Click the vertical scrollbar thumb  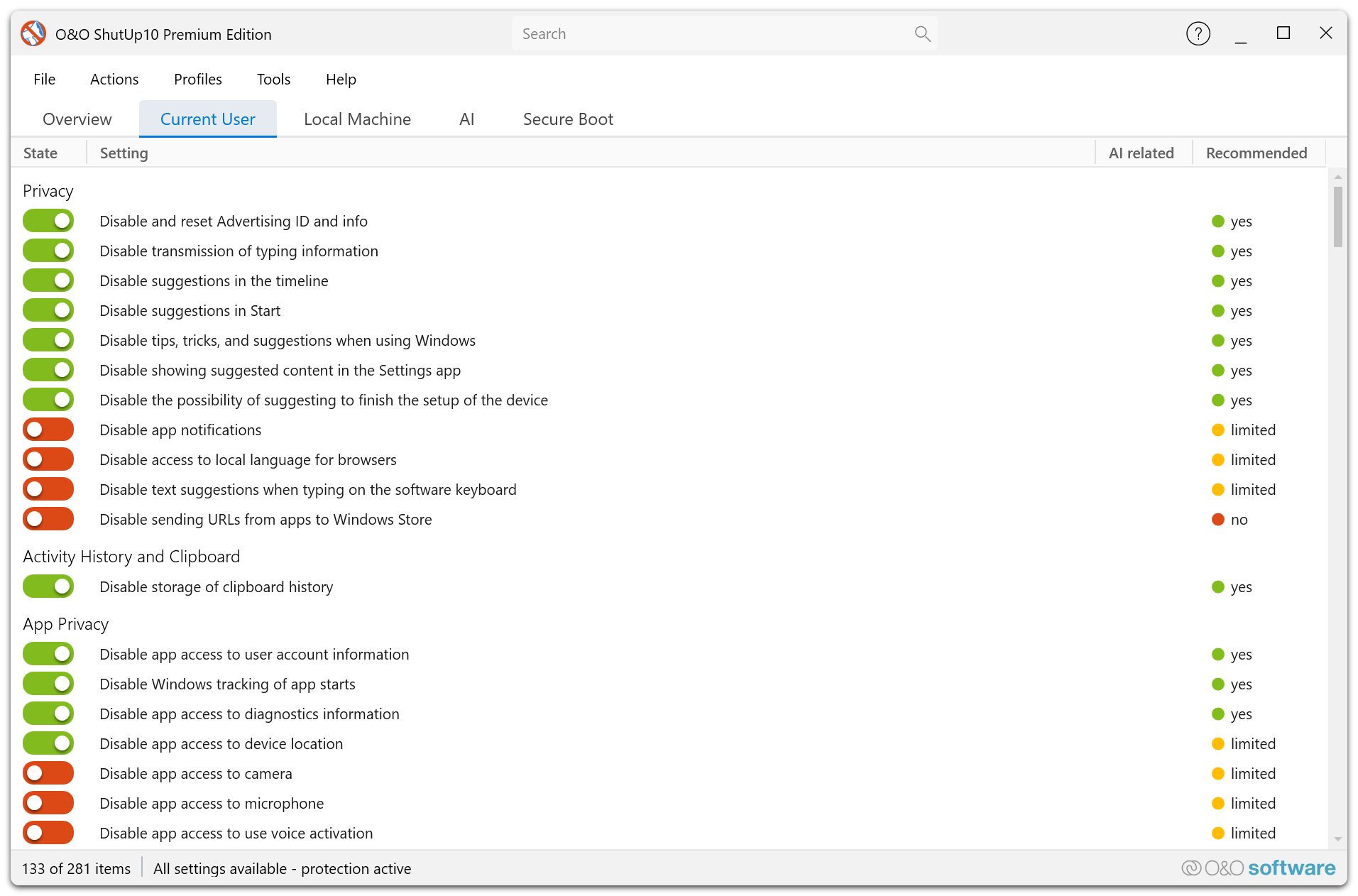pyautogui.click(x=1337, y=217)
